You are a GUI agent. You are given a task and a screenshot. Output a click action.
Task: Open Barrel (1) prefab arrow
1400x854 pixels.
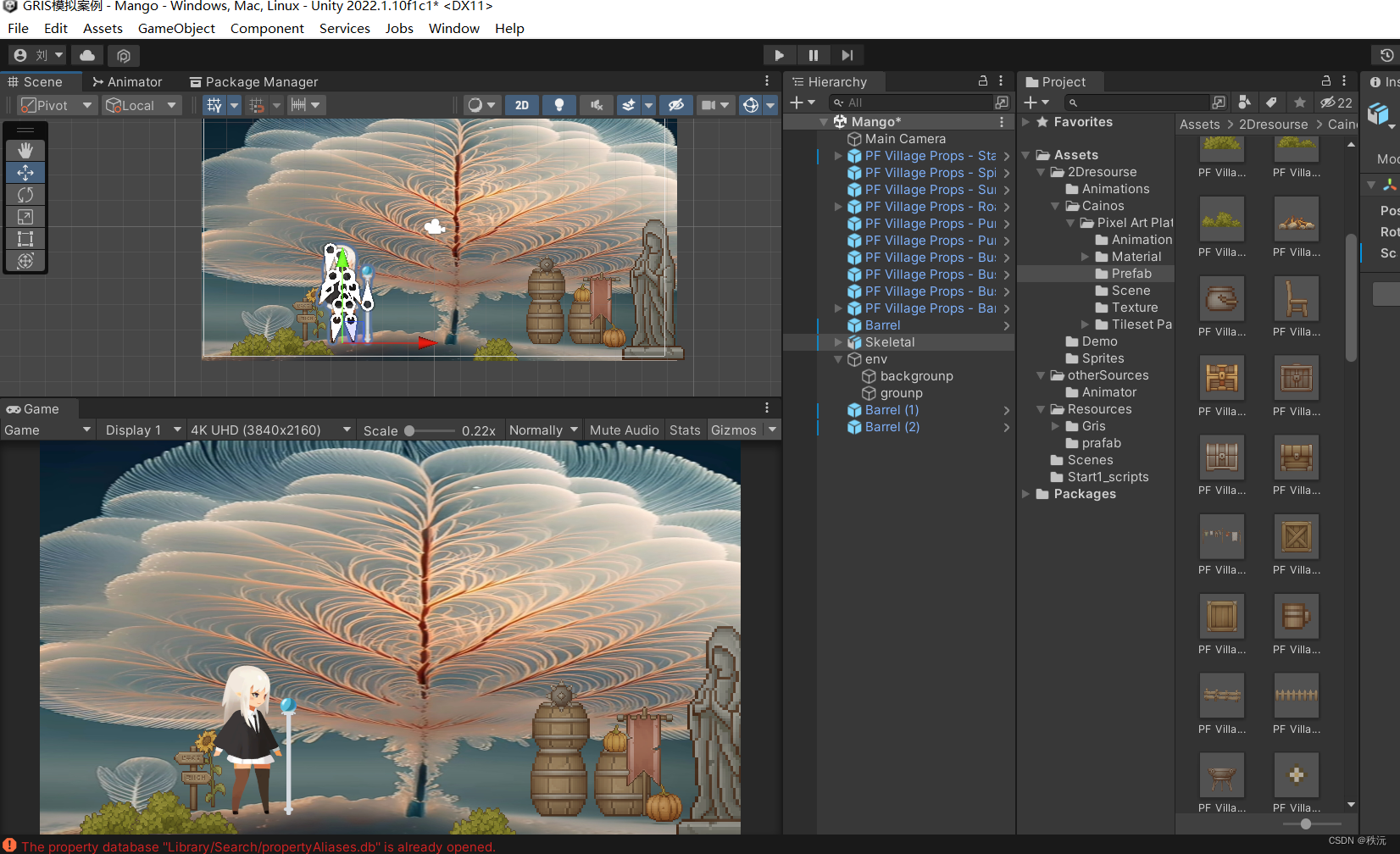point(1006,410)
